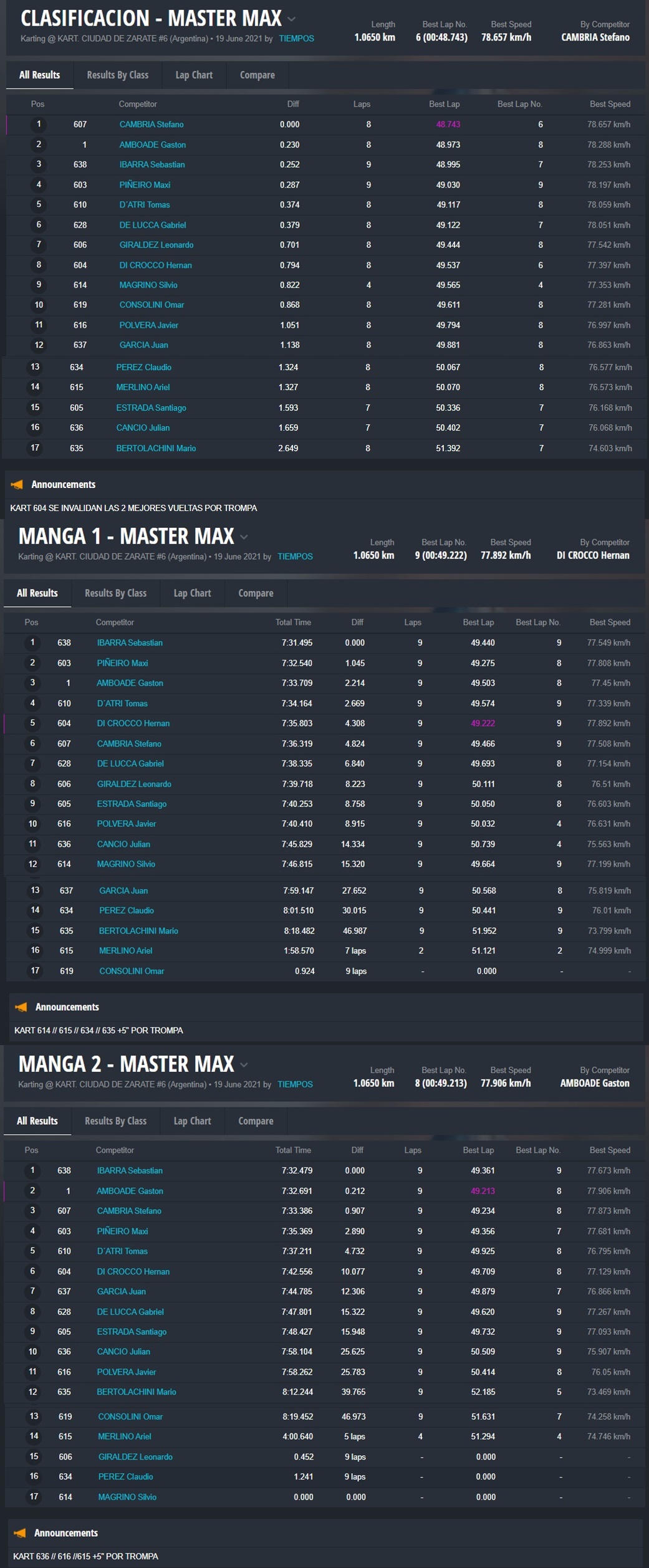This screenshot has width=649, height=1568.
Task: Click position 1 badge in Manga 2 table
Action: pos(32,1170)
